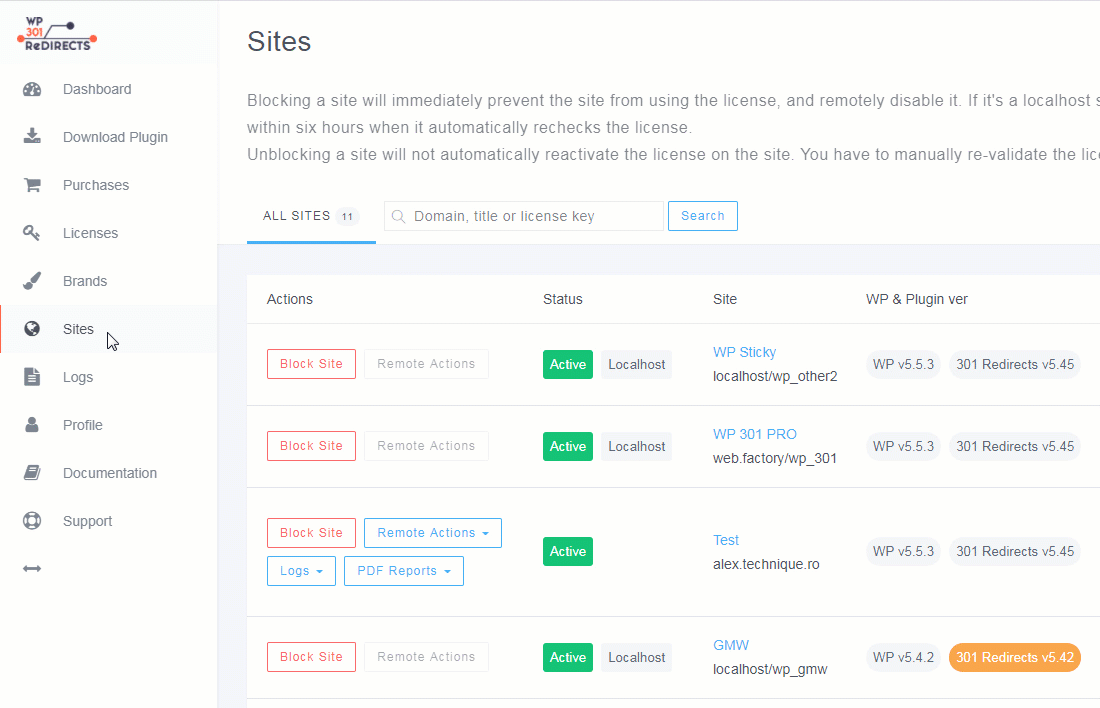Block the WP 301 PRO site
Screen dimensions: 1100x708
311,446
